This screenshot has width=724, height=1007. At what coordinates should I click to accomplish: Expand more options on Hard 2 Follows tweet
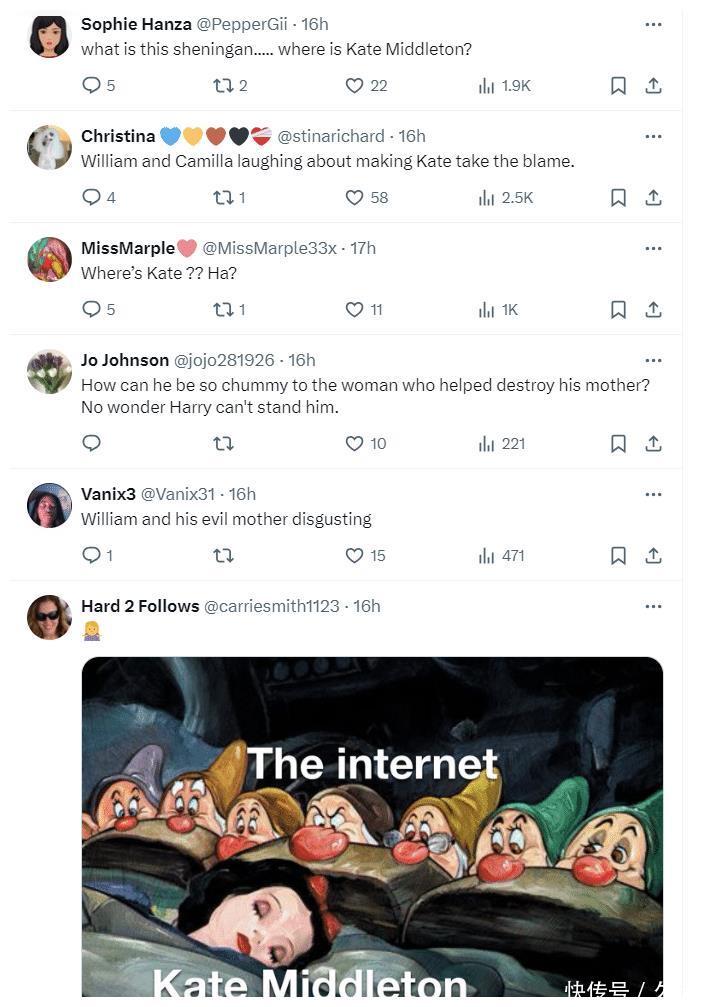click(653, 606)
